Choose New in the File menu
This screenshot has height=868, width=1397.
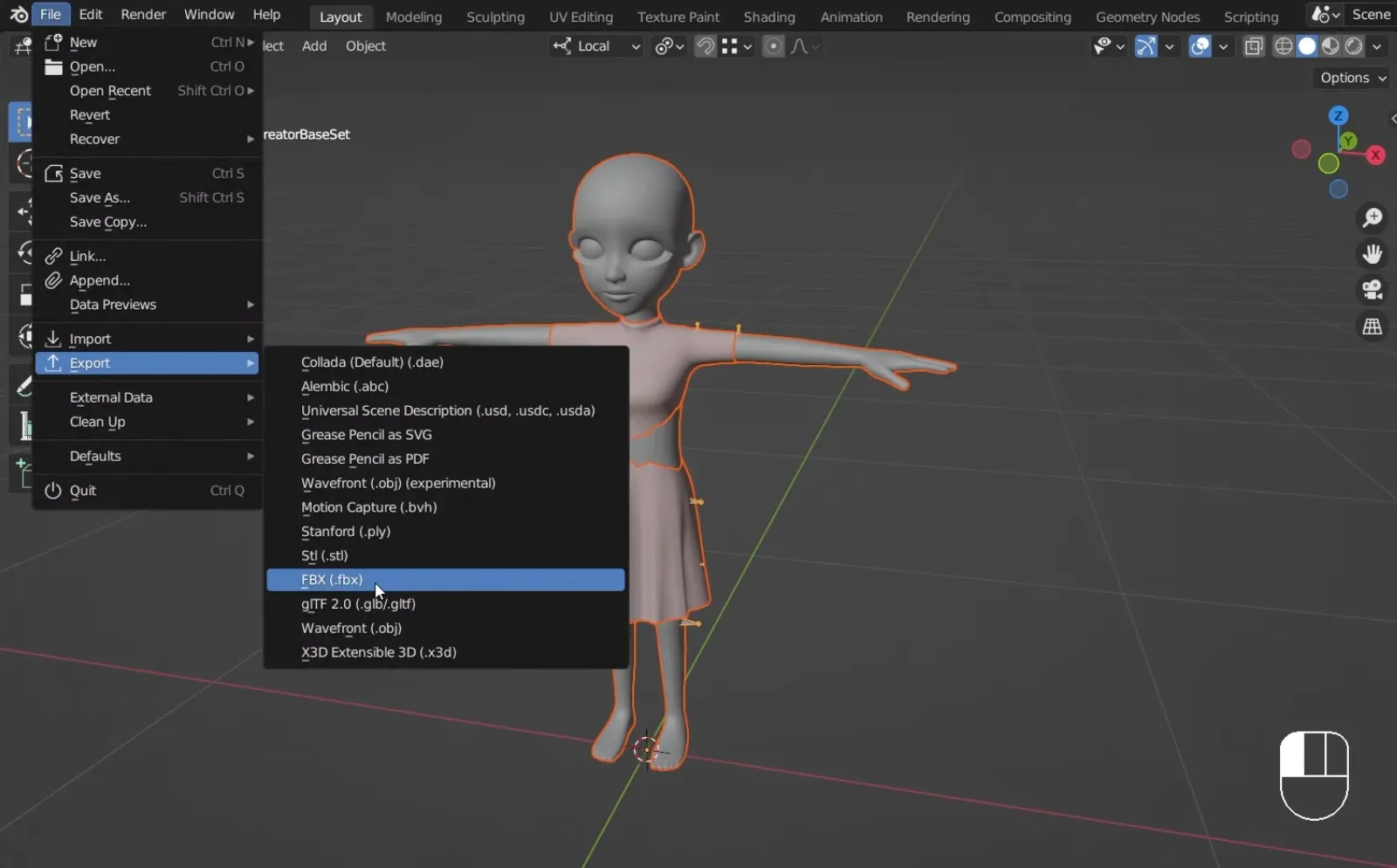147,42
